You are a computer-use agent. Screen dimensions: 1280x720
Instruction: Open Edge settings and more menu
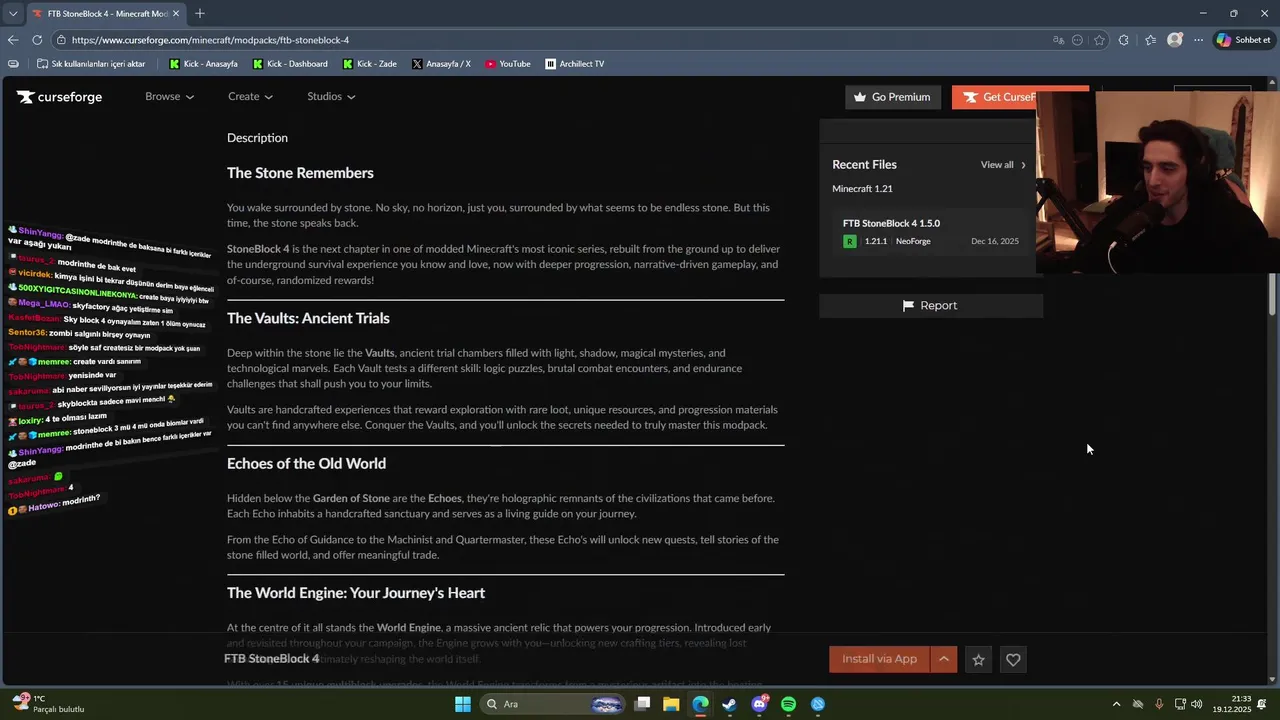point(1198,40)
